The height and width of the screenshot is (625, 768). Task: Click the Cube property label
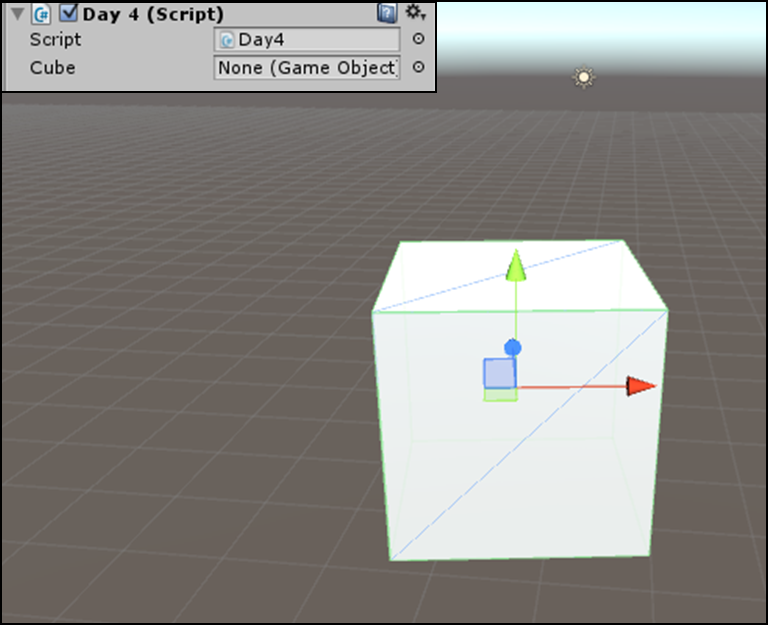click(x=52, y=68)
